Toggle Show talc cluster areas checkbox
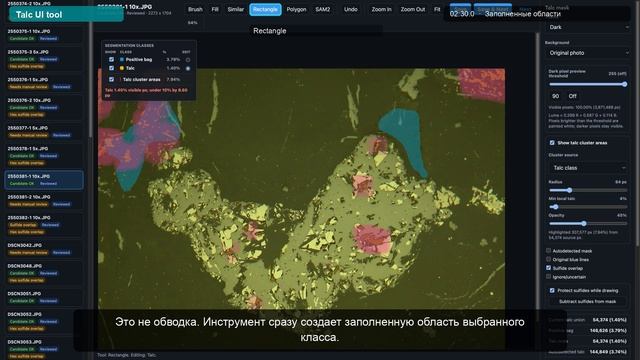Viewport: 640px width, 360px height. (552, 143)
